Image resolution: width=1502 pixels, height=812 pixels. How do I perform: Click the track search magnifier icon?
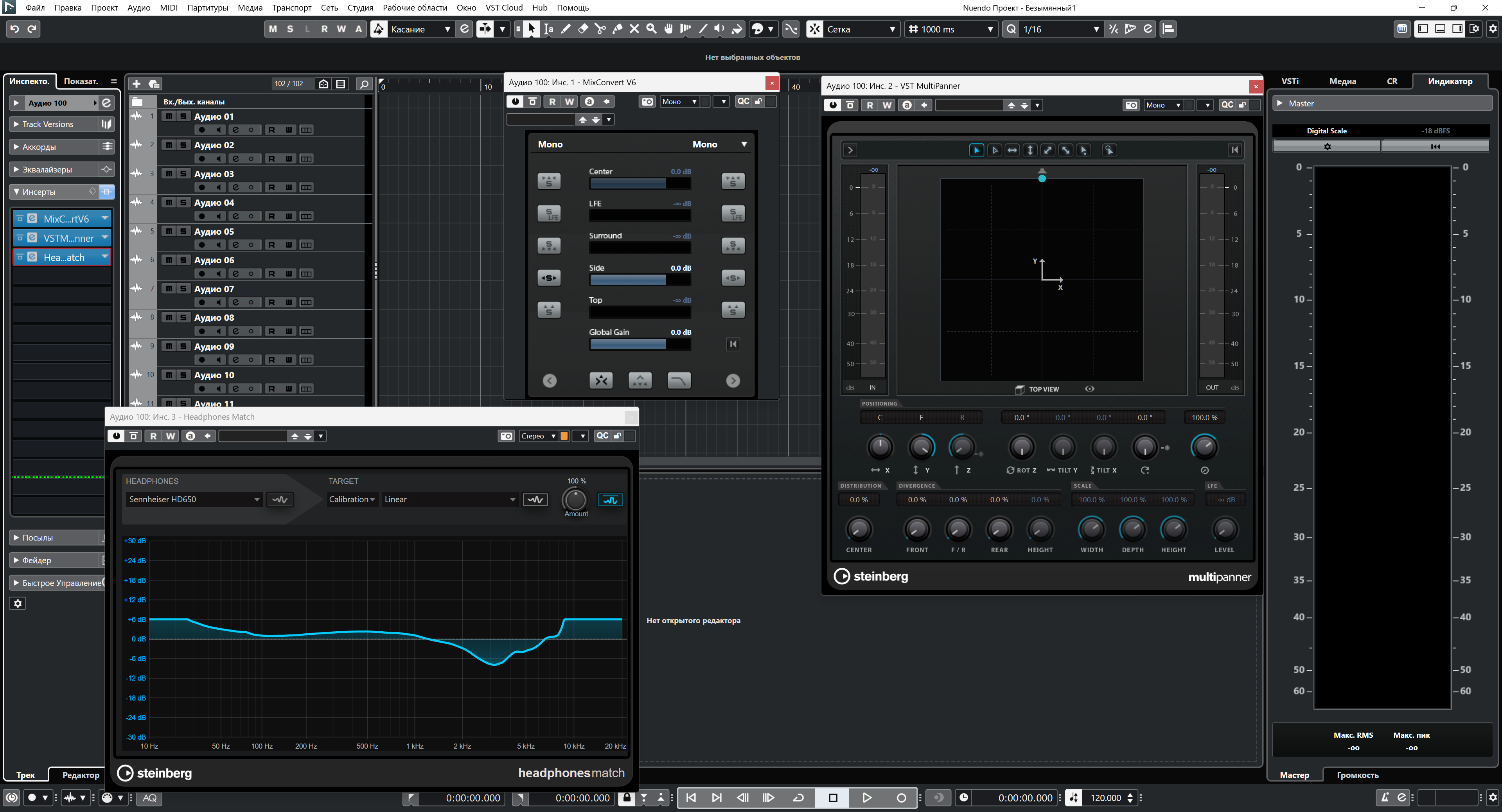coord(364,84)
